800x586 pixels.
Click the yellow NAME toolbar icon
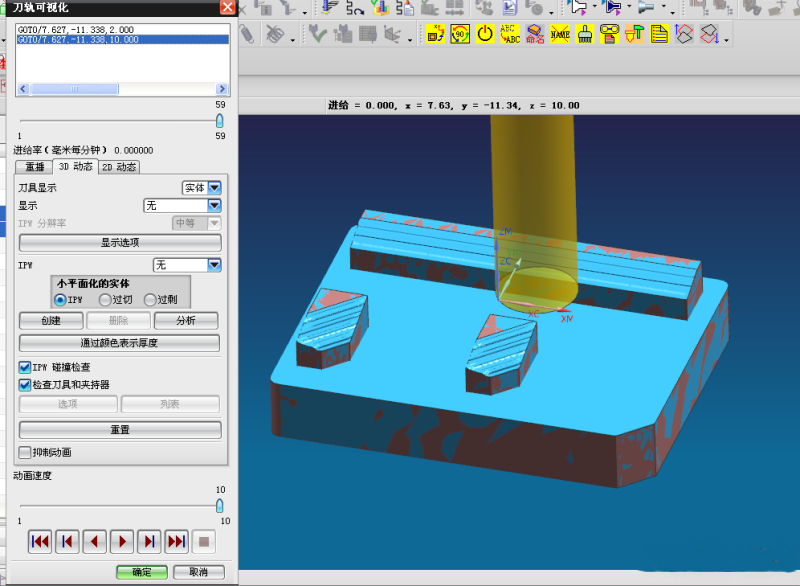click(x=560, y=34)
